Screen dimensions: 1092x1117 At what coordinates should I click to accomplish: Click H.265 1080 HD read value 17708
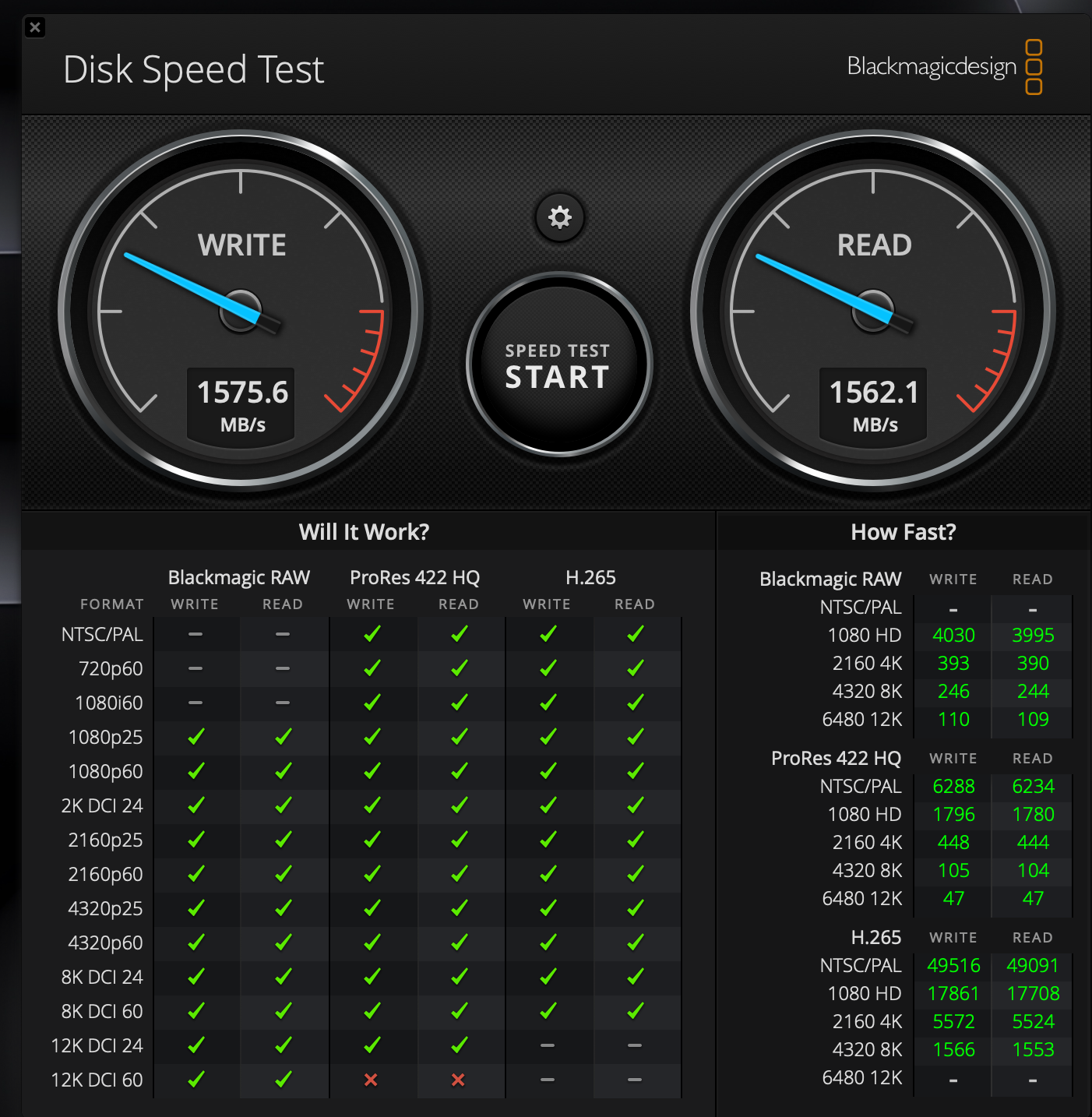(x=1033, y=993)
